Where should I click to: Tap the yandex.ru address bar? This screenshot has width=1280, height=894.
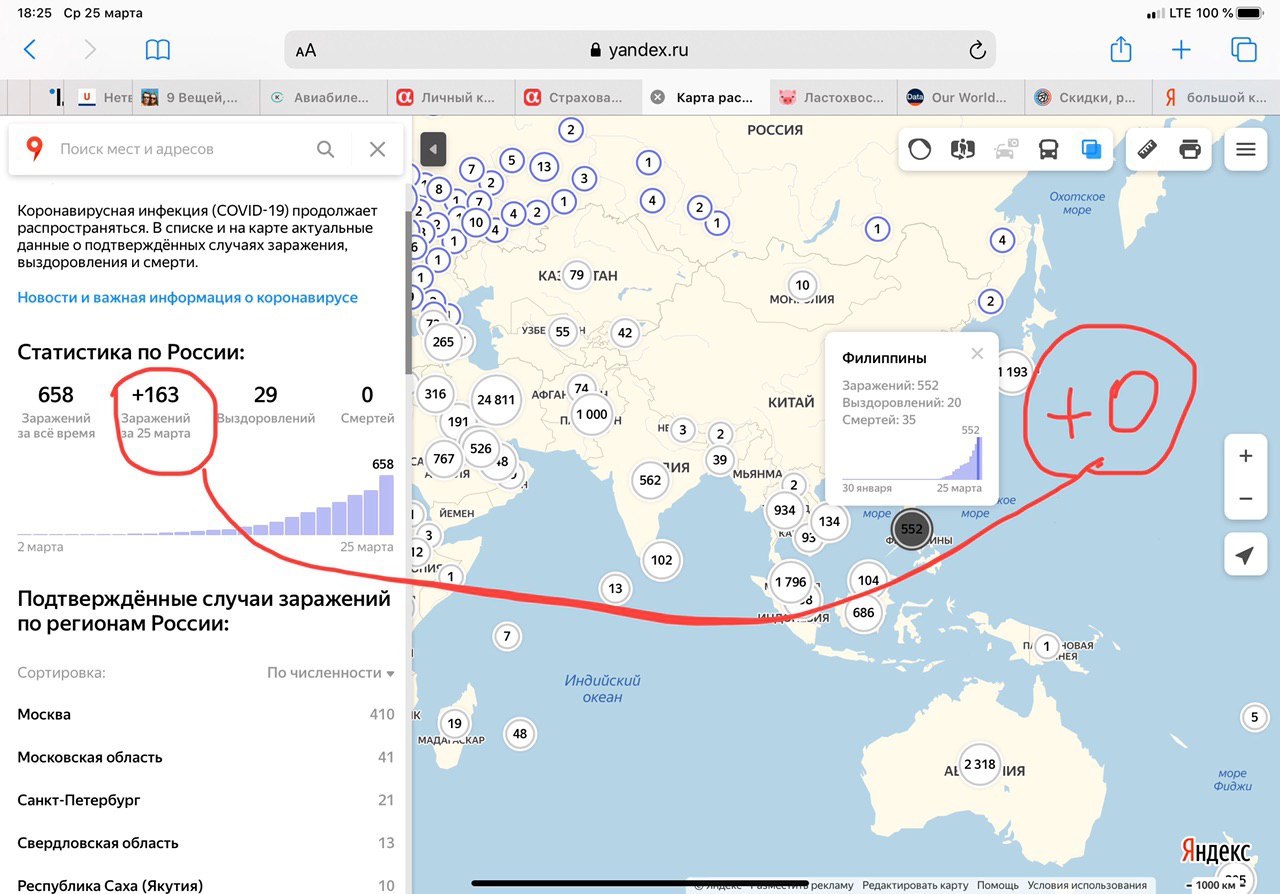pos(640,50)
